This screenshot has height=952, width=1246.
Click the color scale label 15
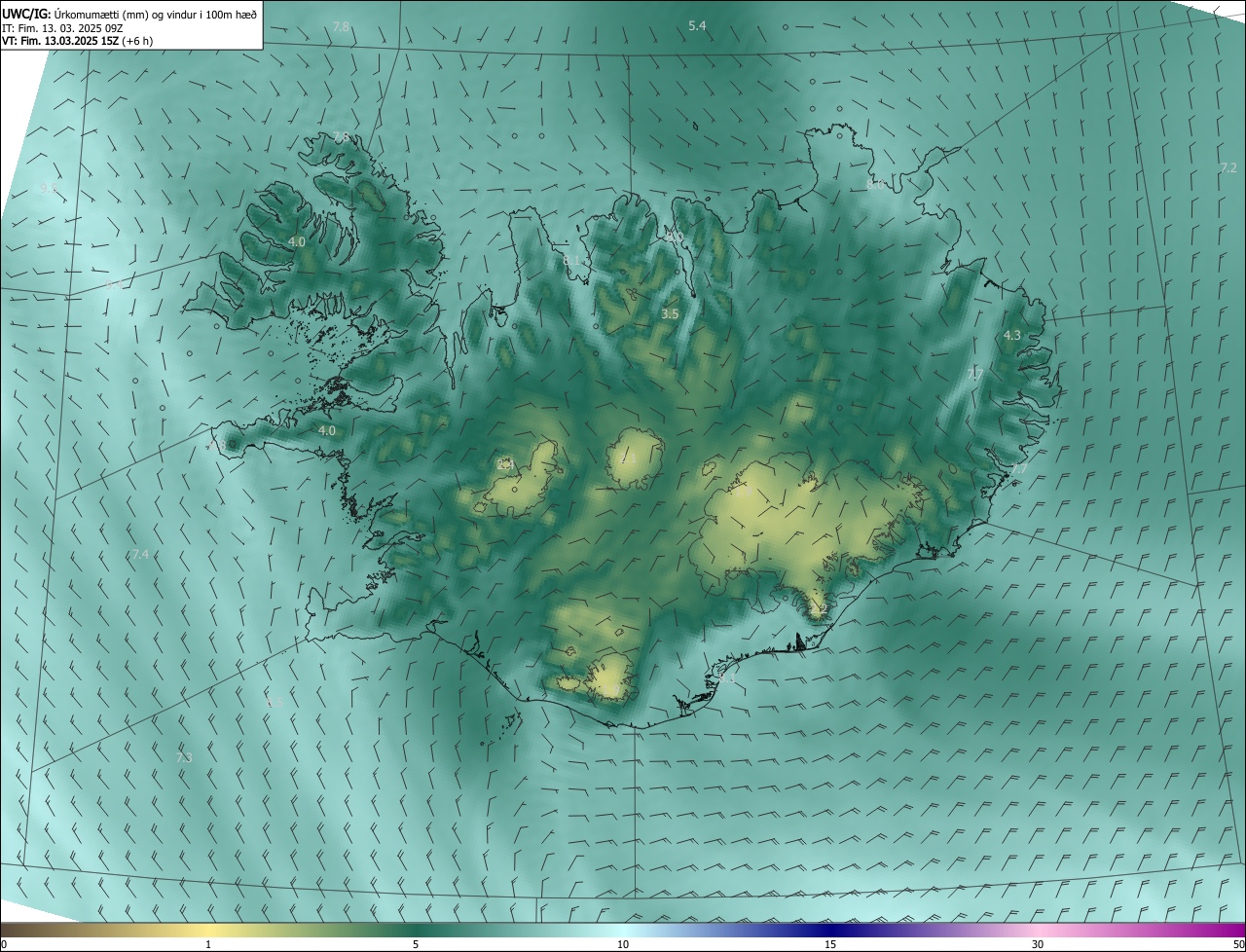[x=830, y=944]
